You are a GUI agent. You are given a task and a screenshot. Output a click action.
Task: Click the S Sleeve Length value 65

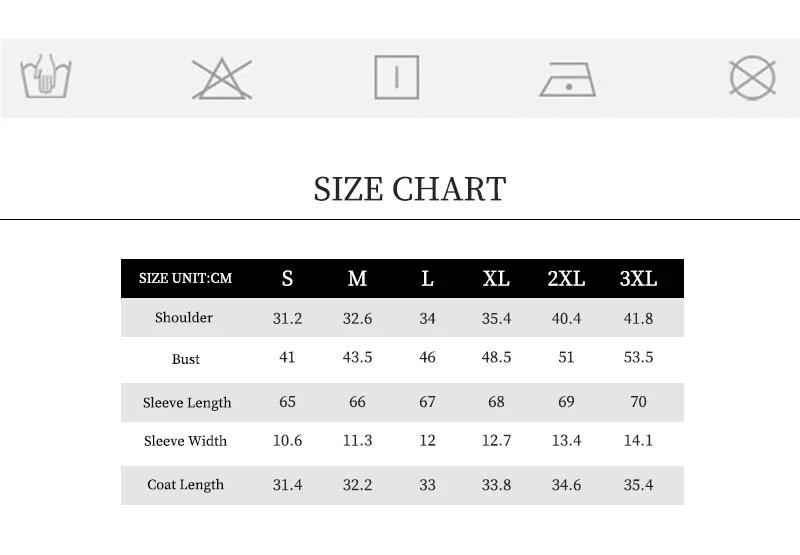tap(287, 402)
